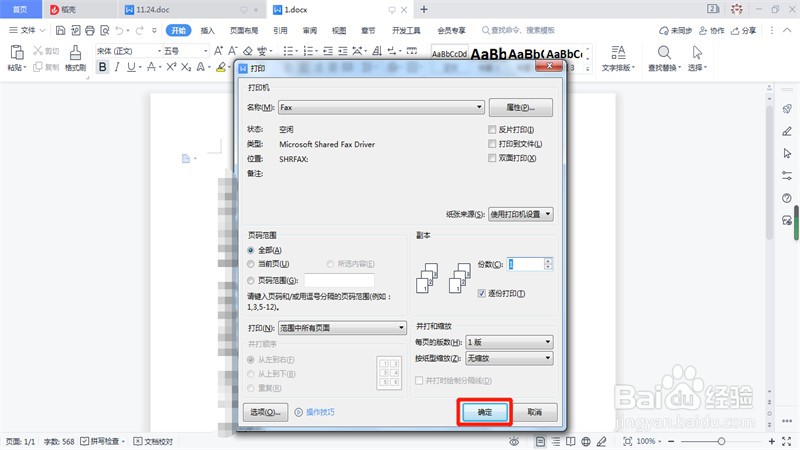Click the Print icon in quick toolbar
800x450 pixels.
(x=90, y=31)
